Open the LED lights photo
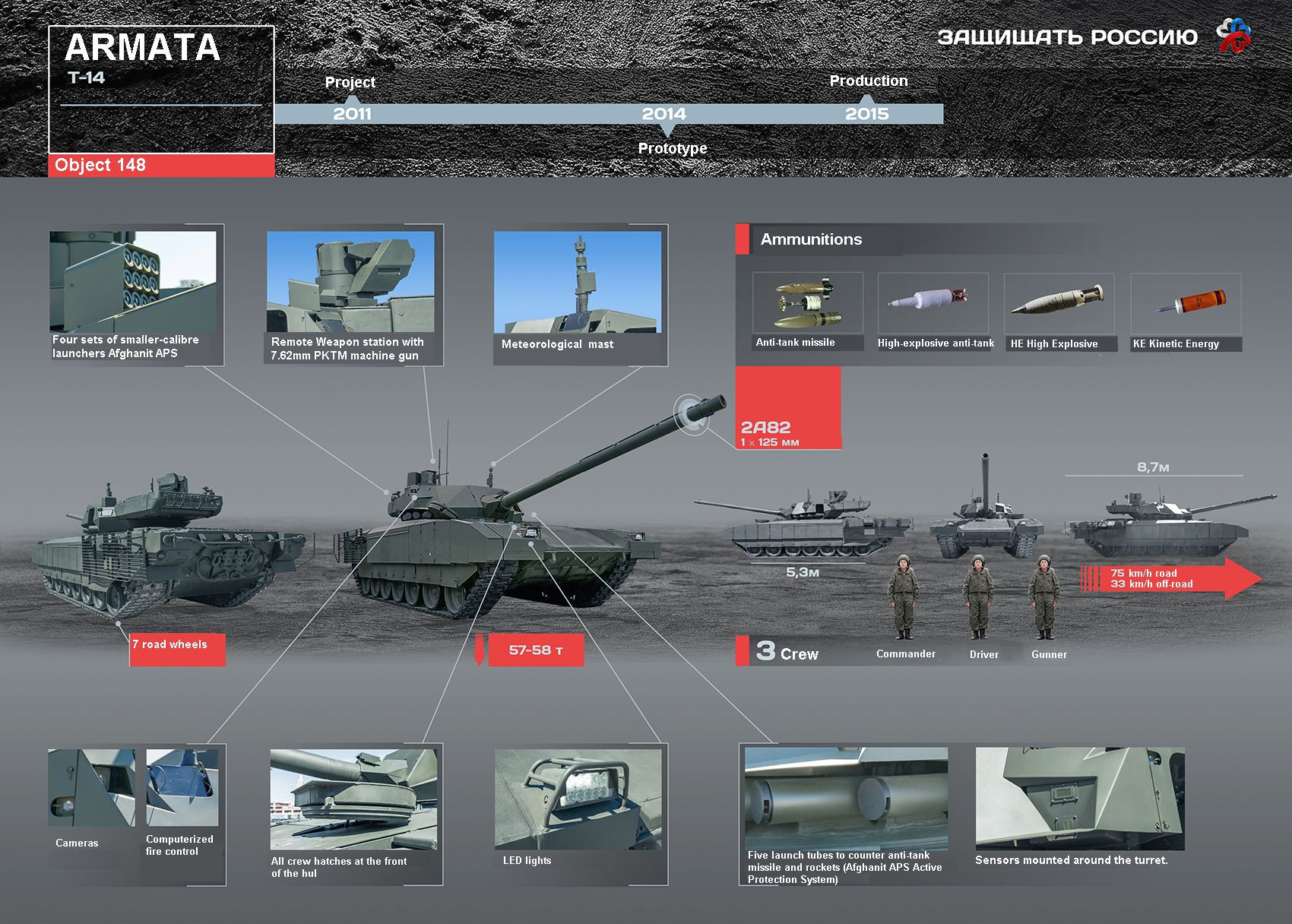The height and width of the screenshot is (924, 1292). click(x=578, y=799)
